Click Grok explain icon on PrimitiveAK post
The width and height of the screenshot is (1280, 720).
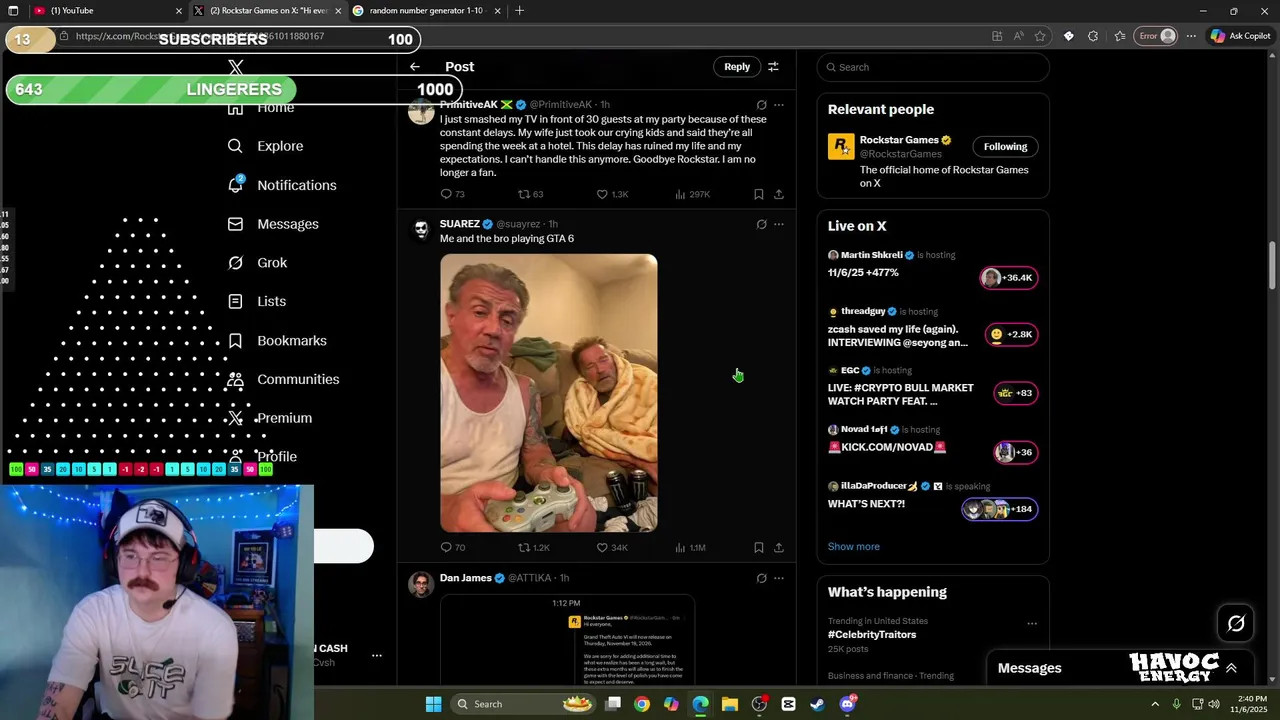click(x=761, y=104)
